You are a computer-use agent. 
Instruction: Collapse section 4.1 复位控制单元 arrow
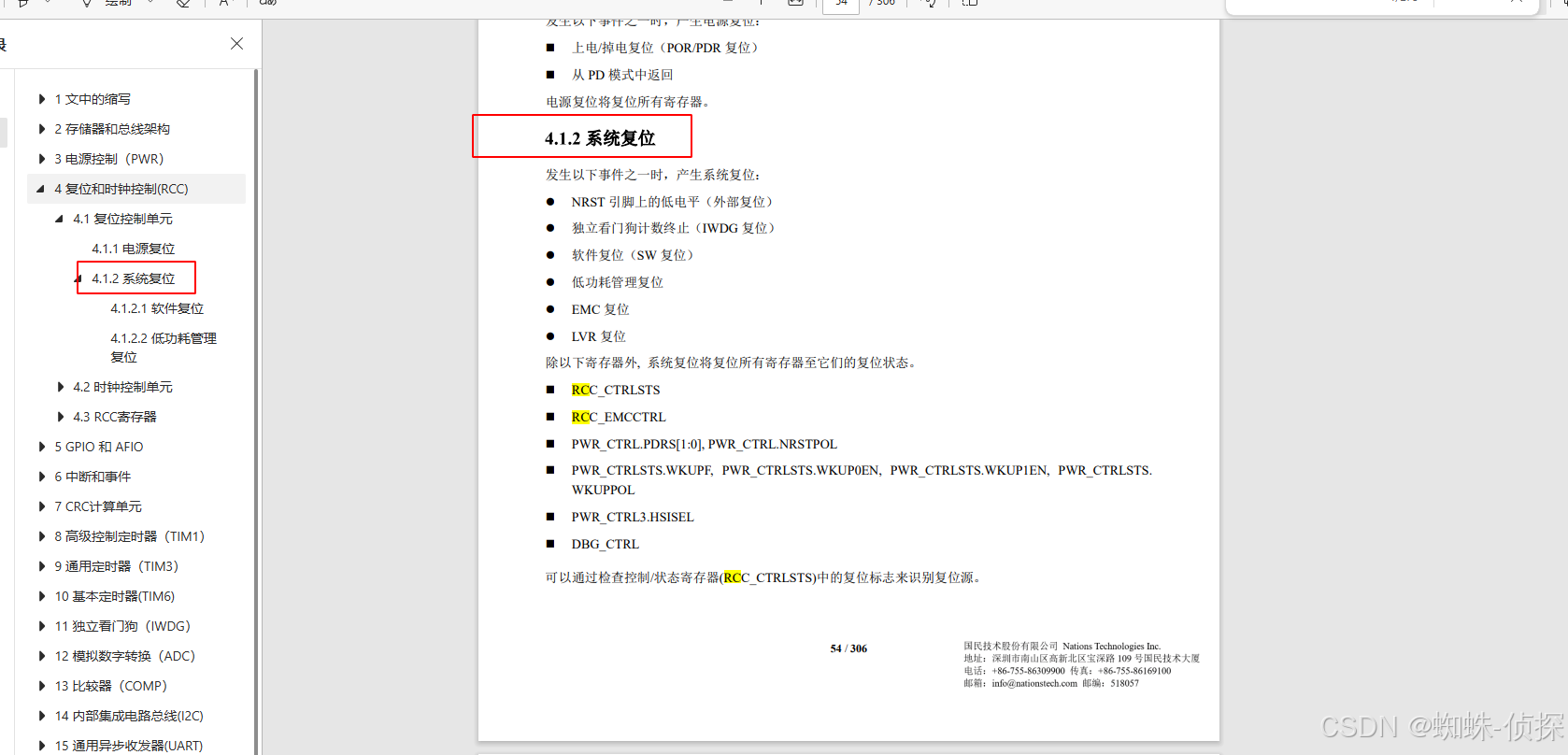coord(60,219)
